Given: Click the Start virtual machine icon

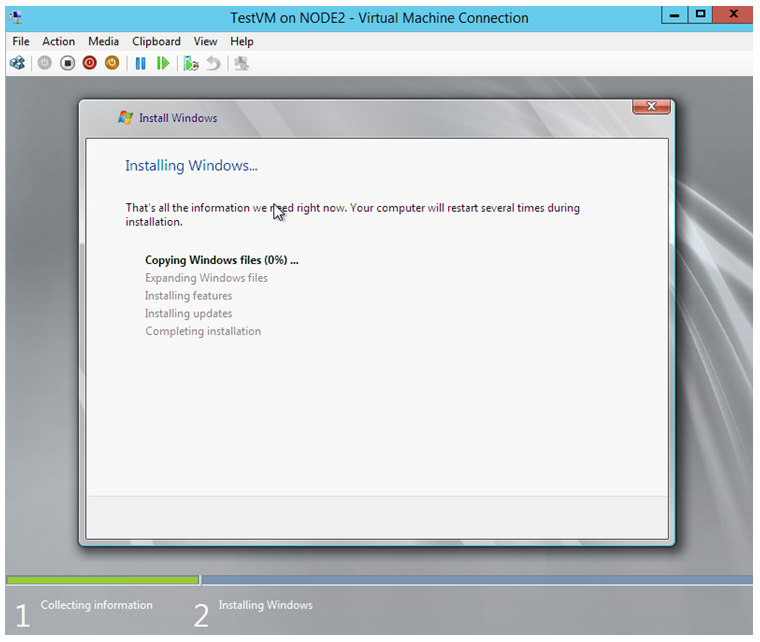Looking at the screenshot, I should tap(45, 63).
